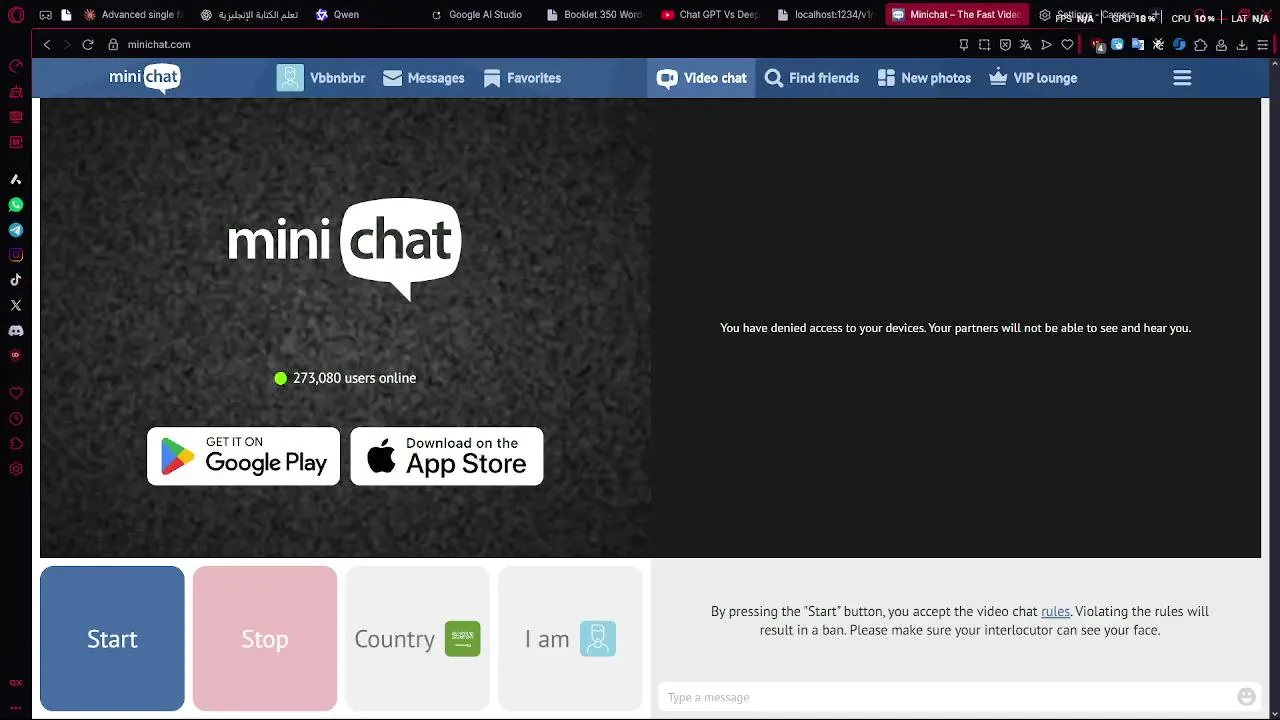Enter the VIP lounge

[1033, 78]
